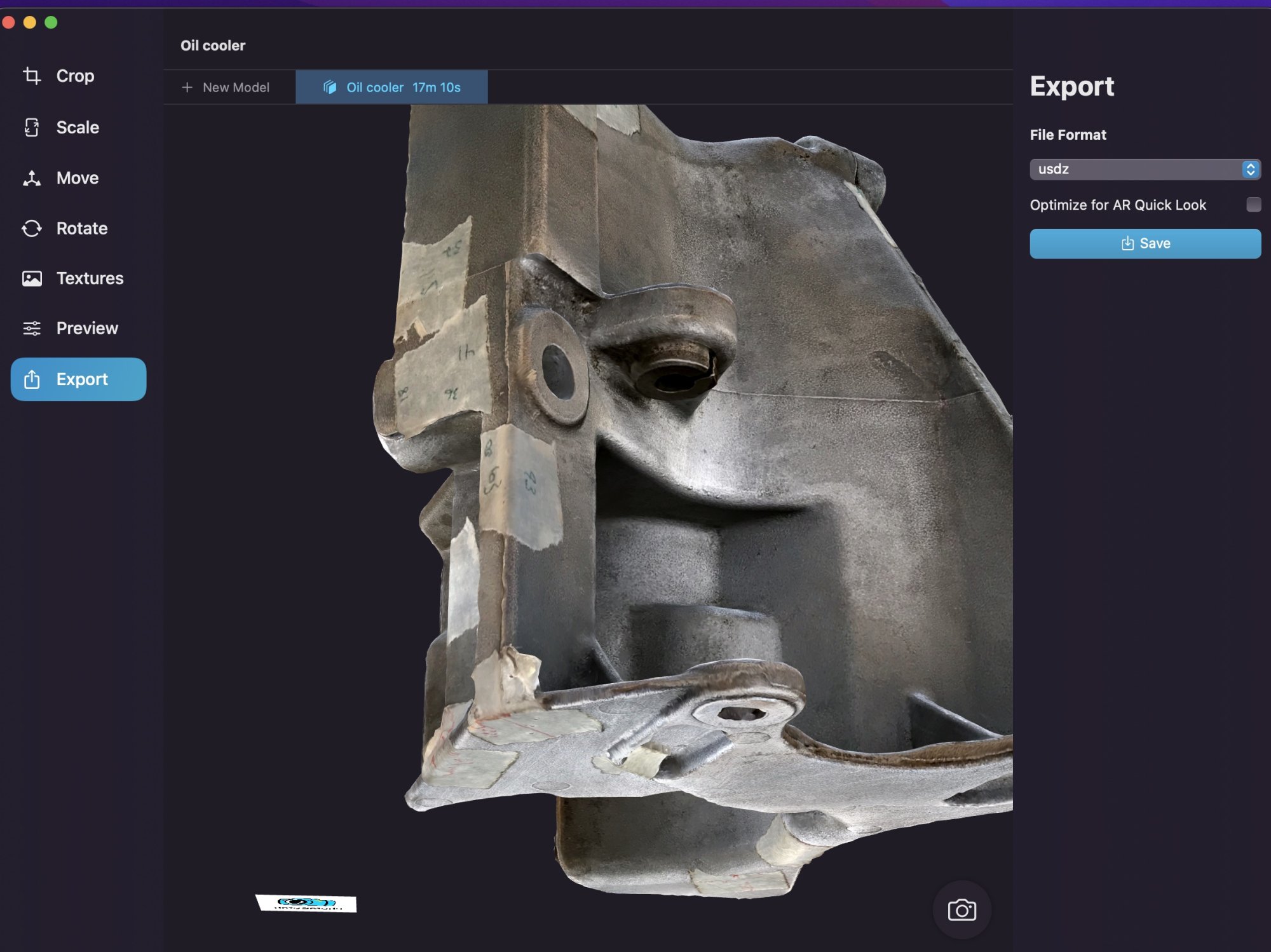Click the Export share icon

pos(32,379)
